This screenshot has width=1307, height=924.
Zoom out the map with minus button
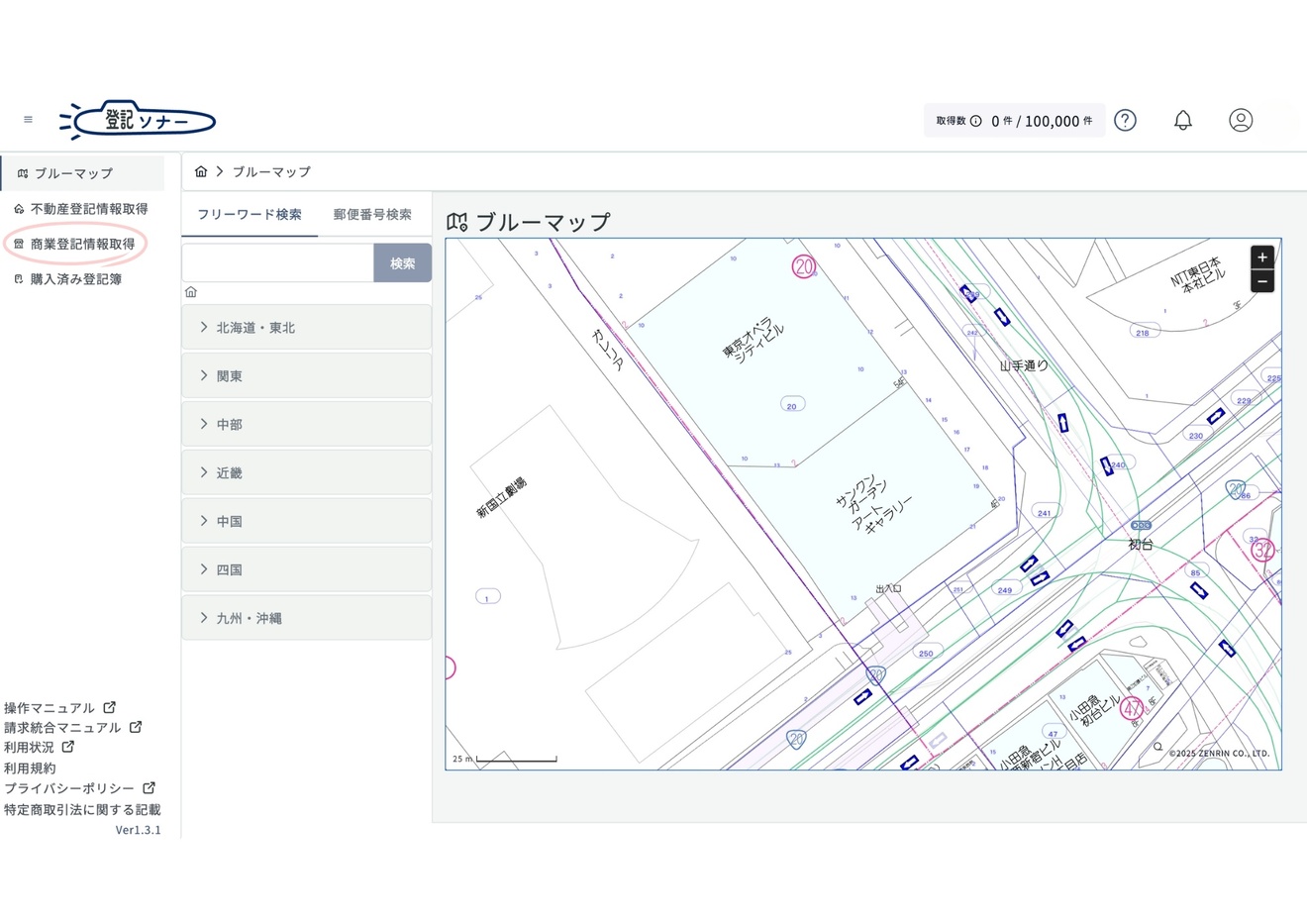tap(1261, 281)
